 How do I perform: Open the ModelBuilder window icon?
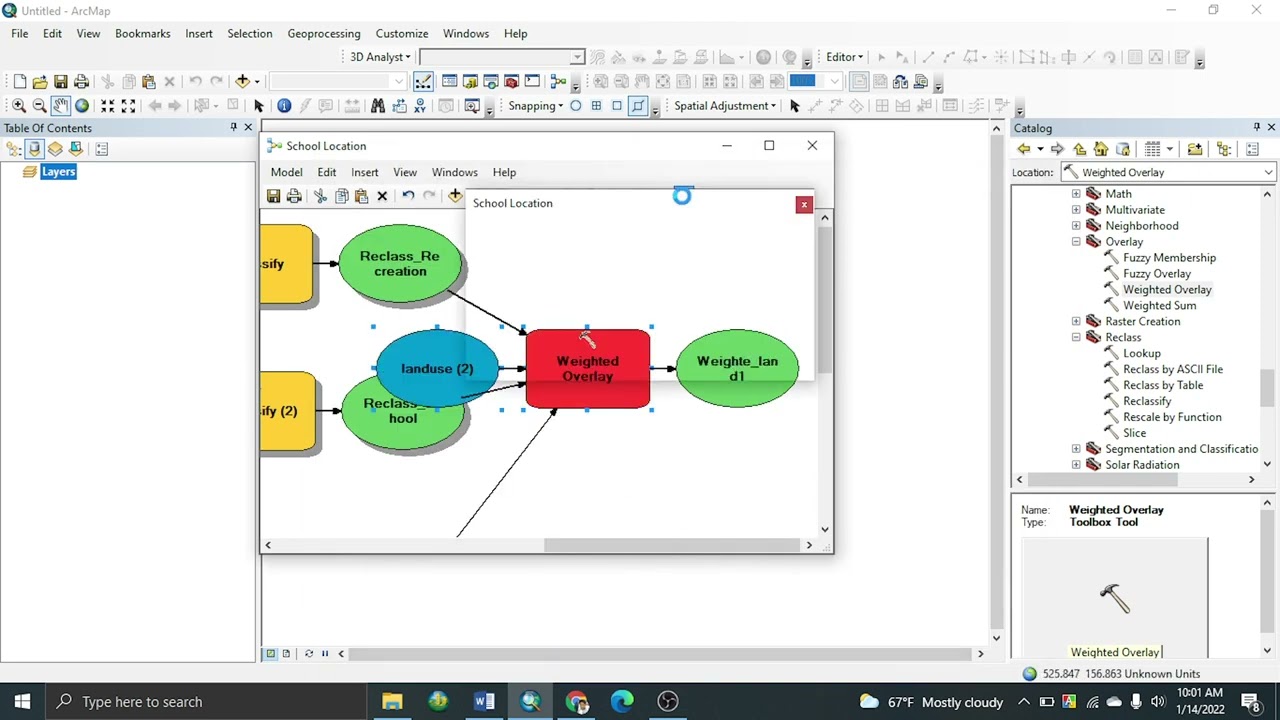(558, 81)
